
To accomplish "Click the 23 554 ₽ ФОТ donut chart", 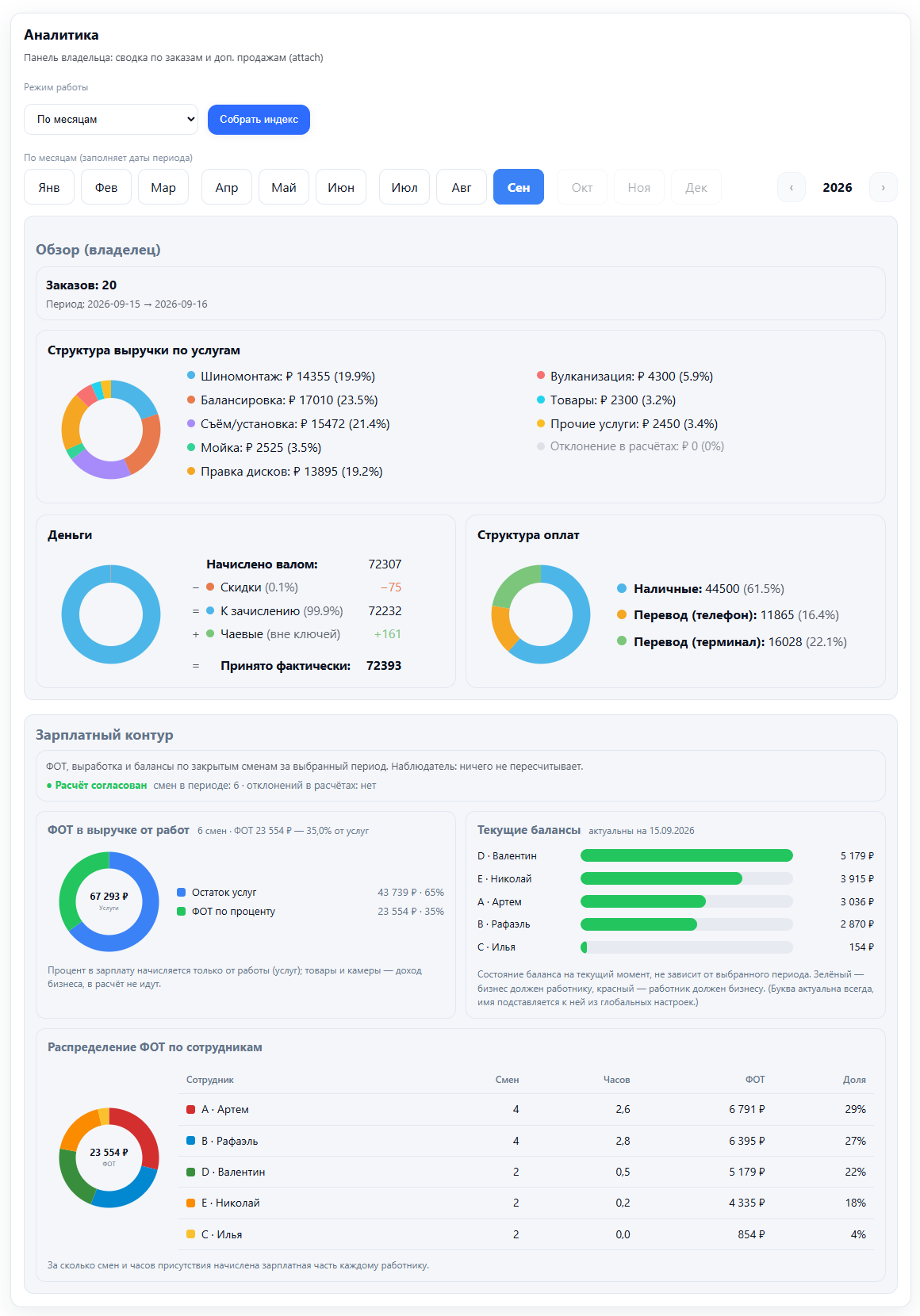I will (x=109, y=1157).
